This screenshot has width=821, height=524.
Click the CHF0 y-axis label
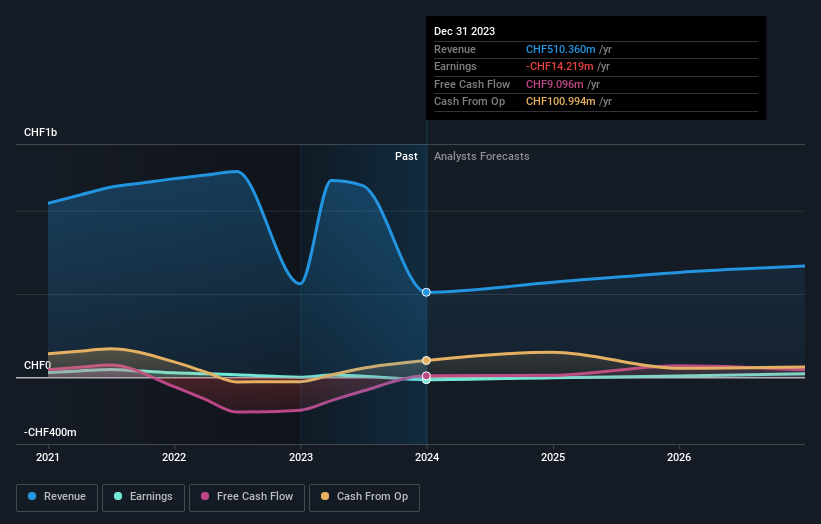pyautogui.click(x=37, y=365)
